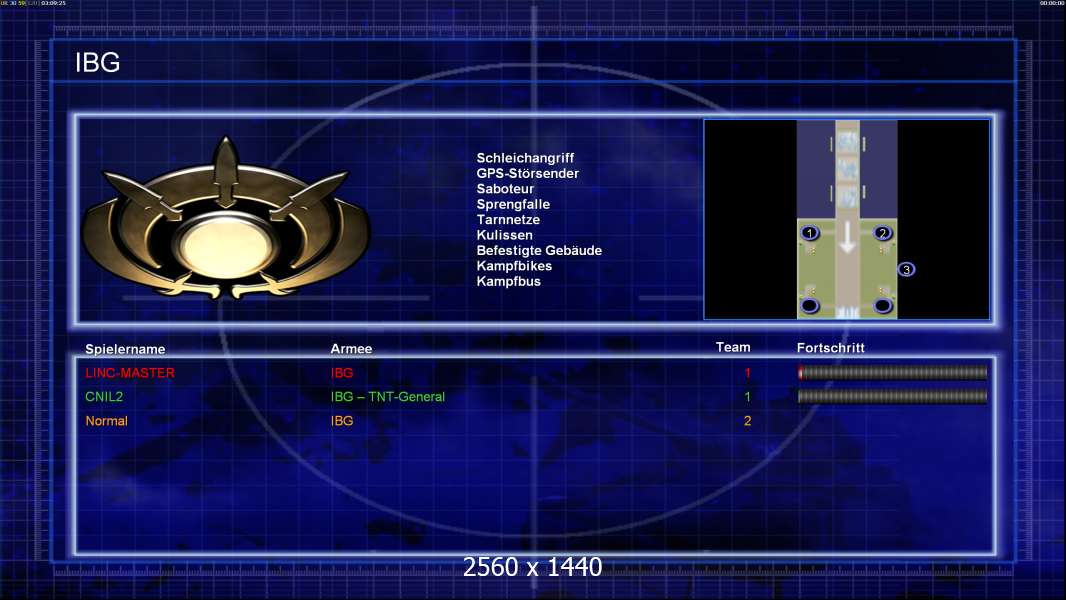Select start position 1 on the minimap

tap(809, 233)
